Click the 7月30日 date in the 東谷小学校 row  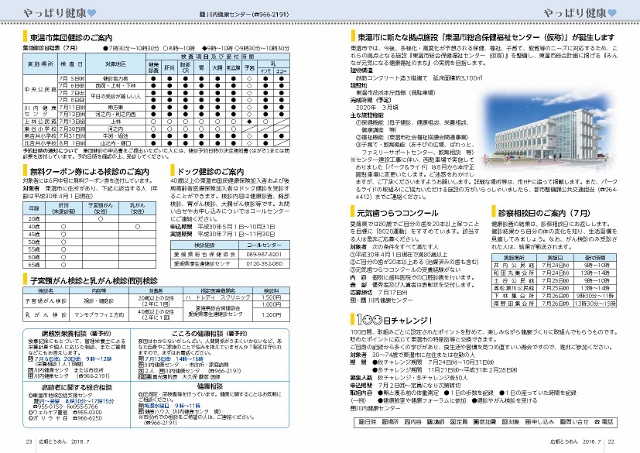pyautogui.click(x=71, y=129)
